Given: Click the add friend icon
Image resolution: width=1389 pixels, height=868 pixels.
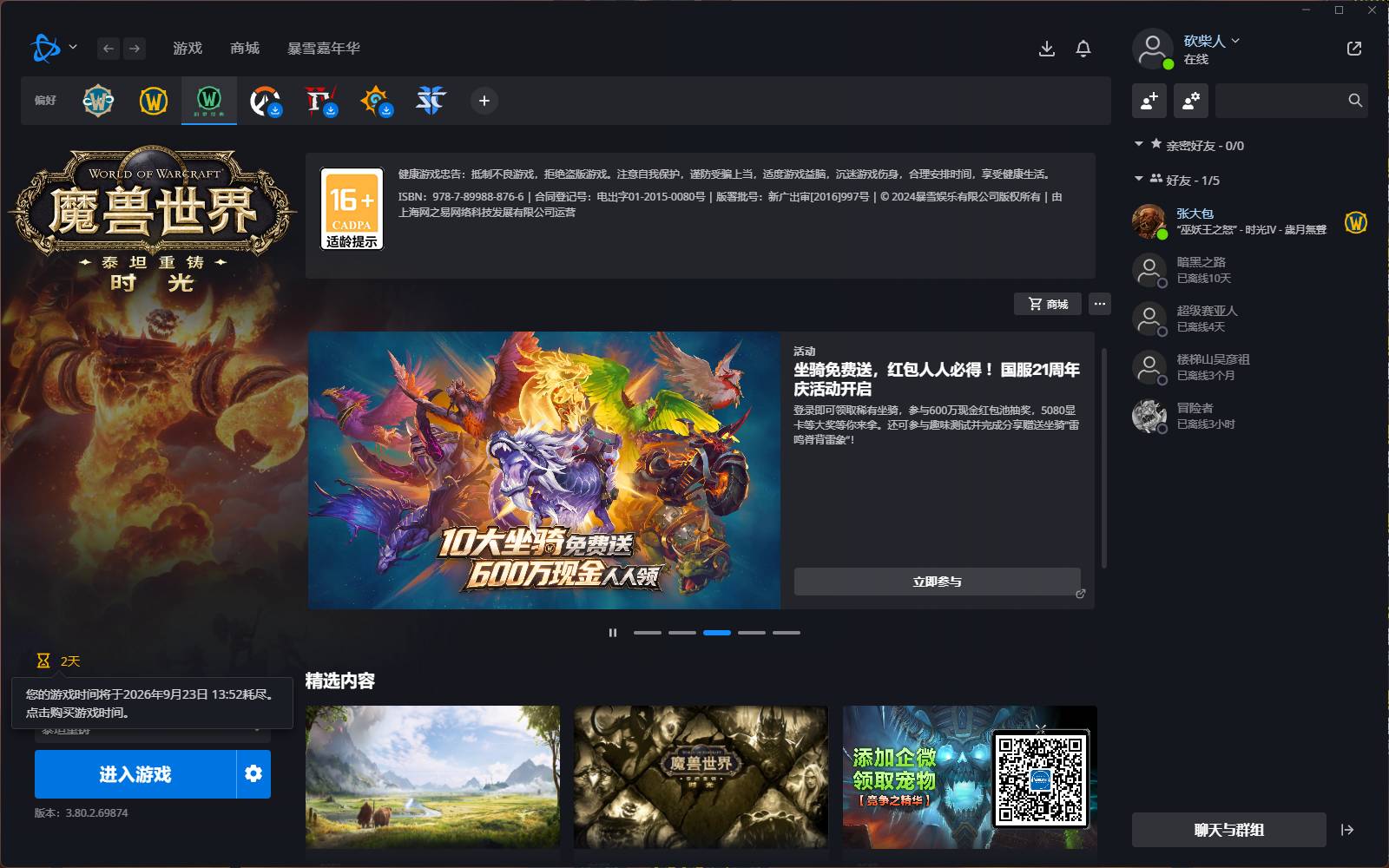Looking at the screenshot, I should click(x=1149, y=101).
